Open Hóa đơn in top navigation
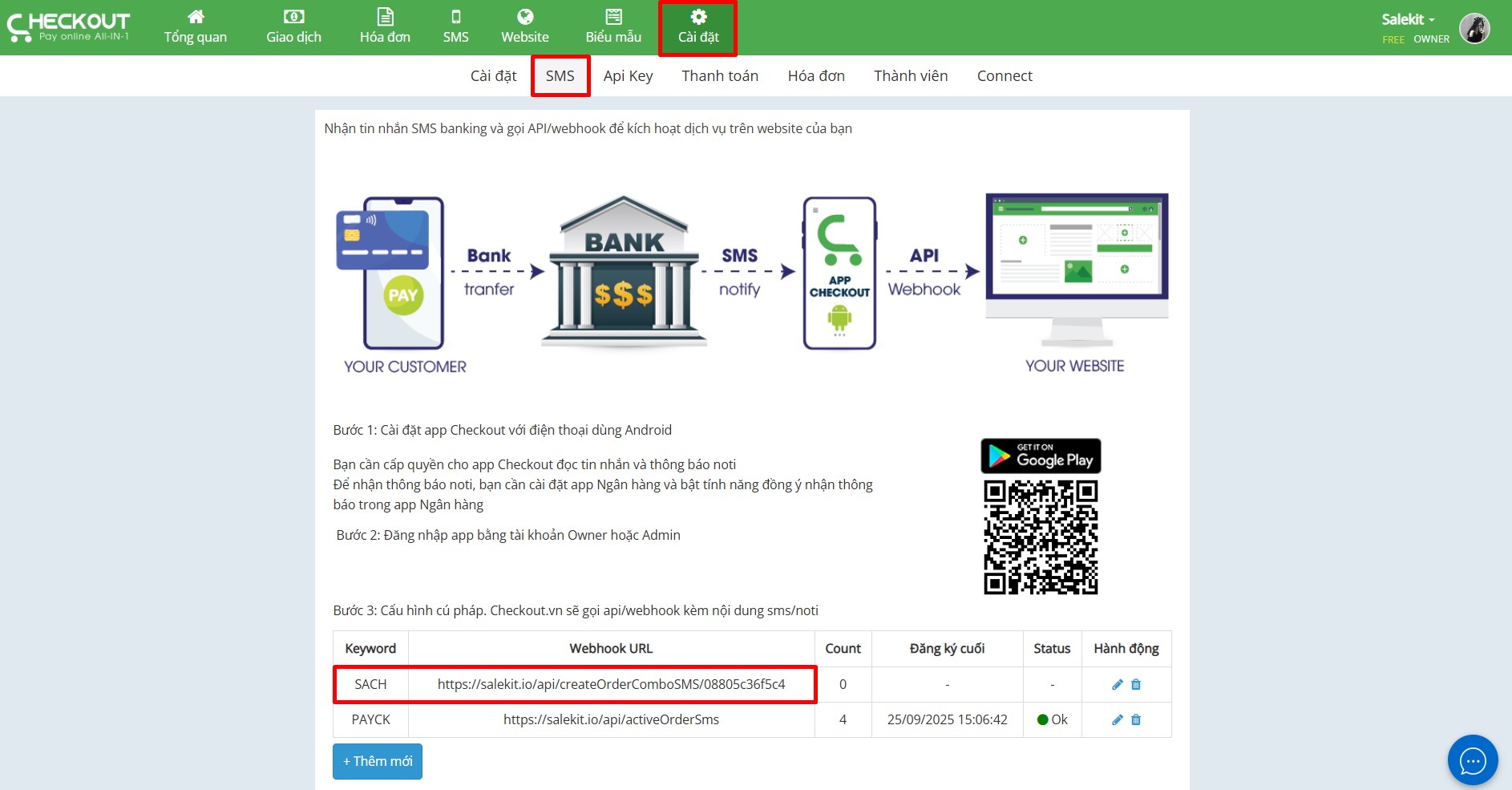The width and height of the screenshot is (1512, 790). coord(385,27)
